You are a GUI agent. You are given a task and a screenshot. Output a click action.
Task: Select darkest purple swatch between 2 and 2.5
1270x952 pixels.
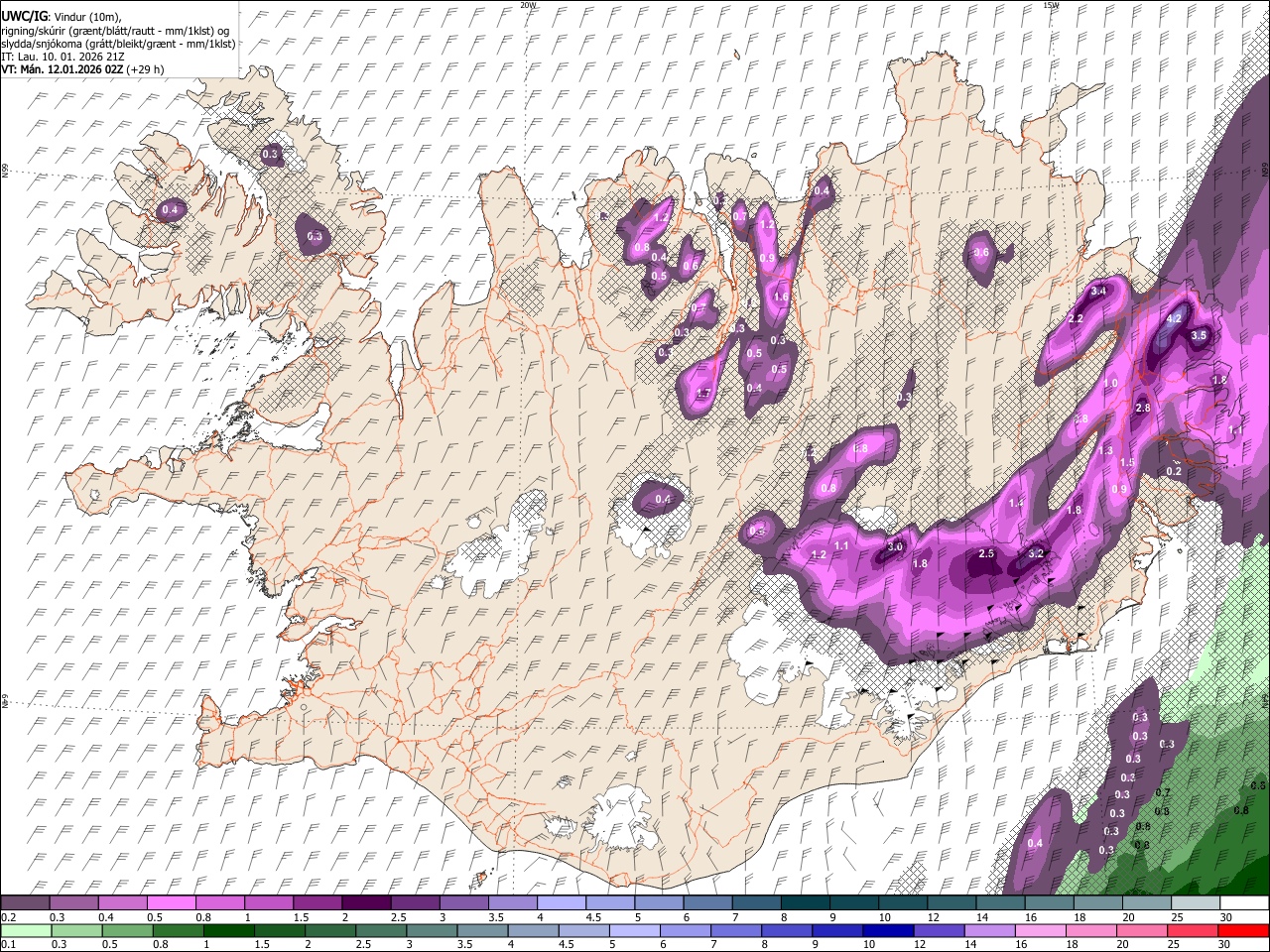pyautogui.click(x=366, y=903)
